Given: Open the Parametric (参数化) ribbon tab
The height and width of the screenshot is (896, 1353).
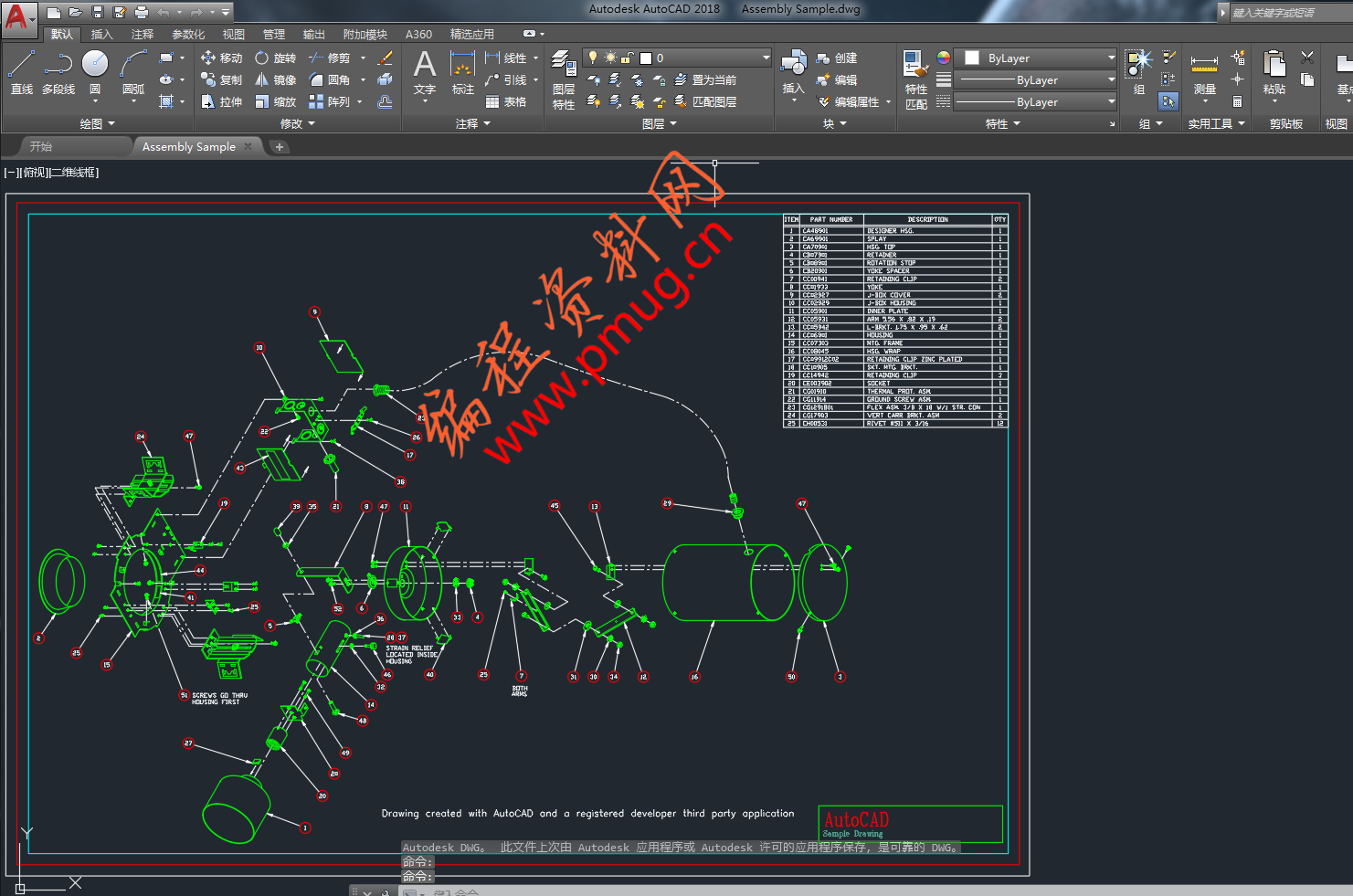Looking at the screenshot, I should click(188, 34).
